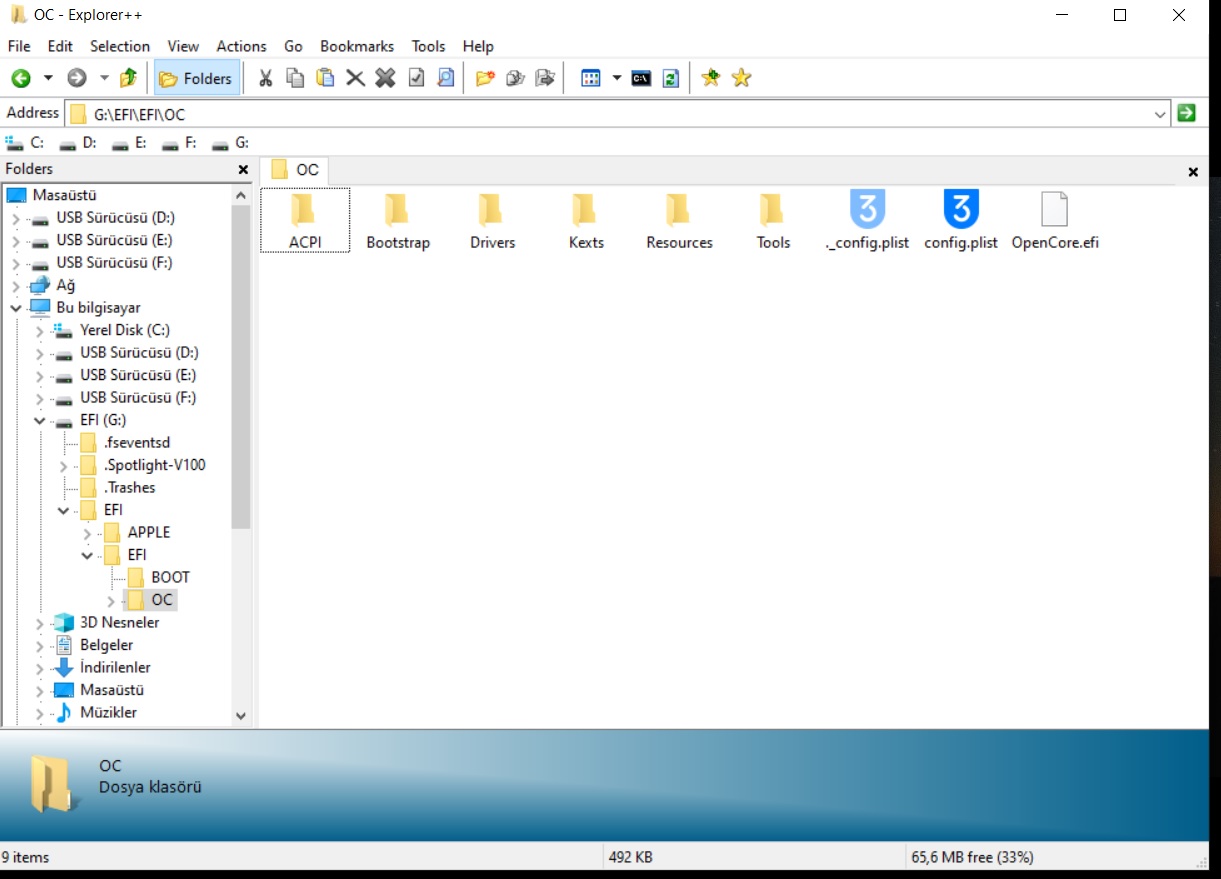Open command prompt from toolbar

point(641,78)
